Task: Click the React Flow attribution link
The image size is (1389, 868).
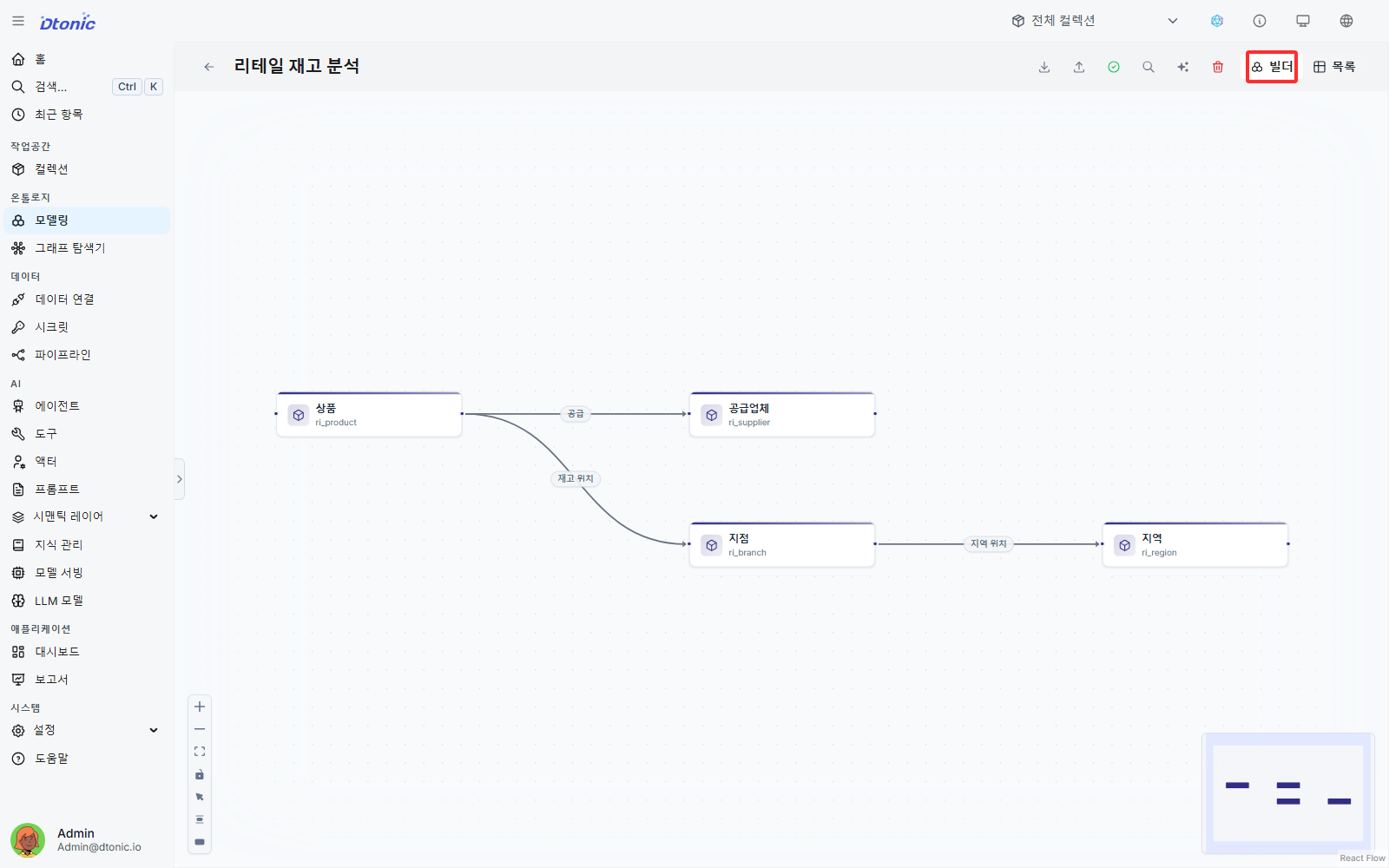Action: [1362, 858]
